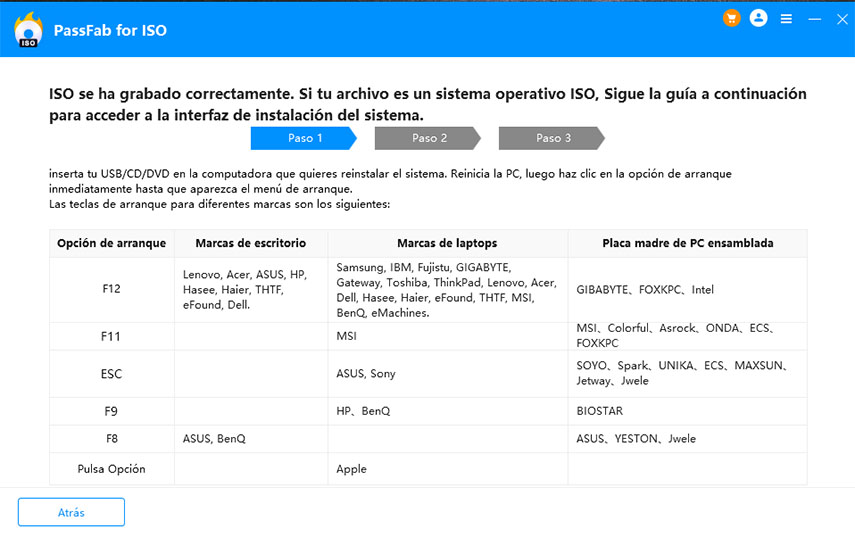This screenshot has height=537, width=855.
Task: Open the hamburger menu icon
Action: point(786,19)
